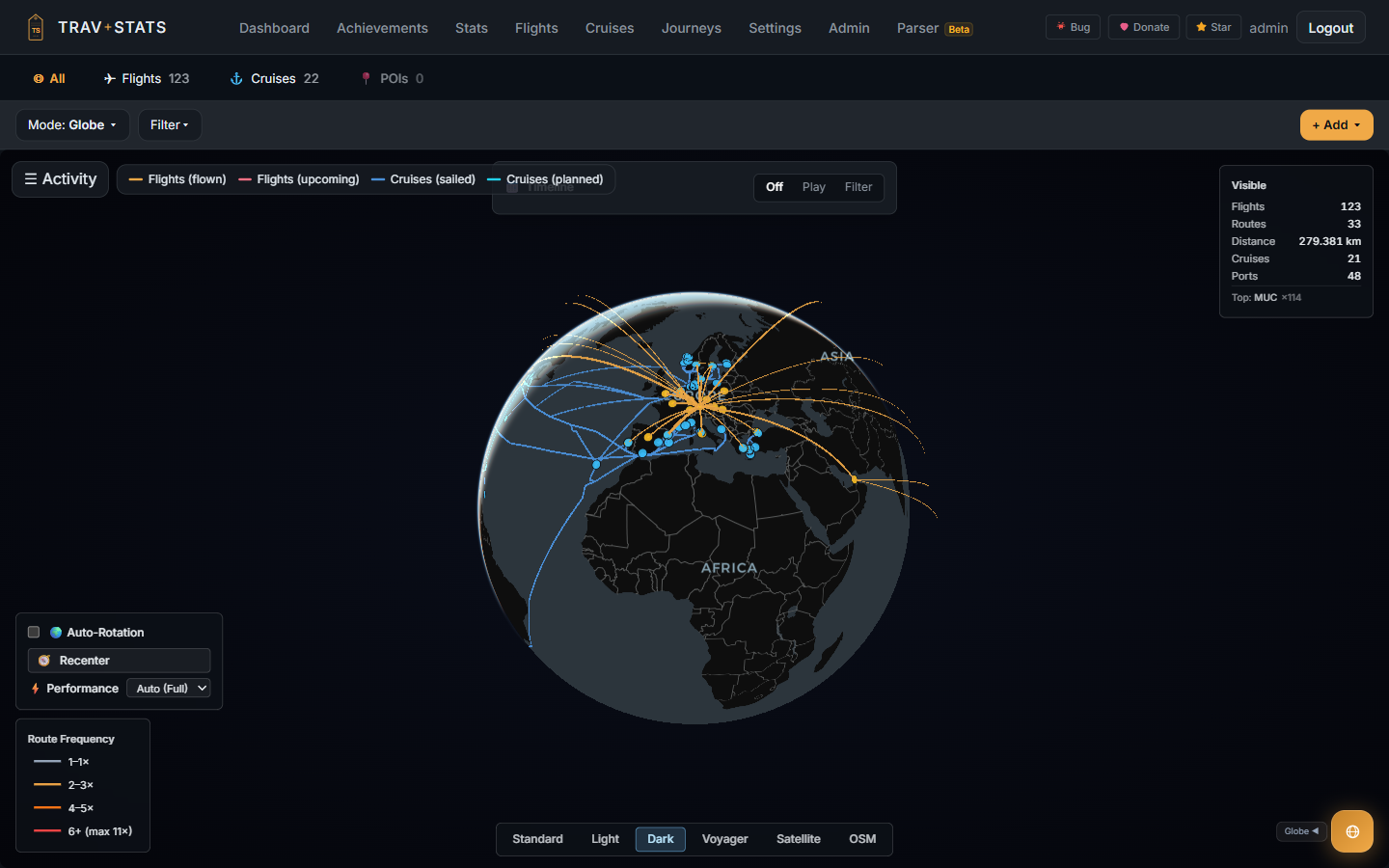Viewport: 1389px width, 868px height.
Task: Enable the Auto-Rotation checkbox
Action: [x=34, y=633]
